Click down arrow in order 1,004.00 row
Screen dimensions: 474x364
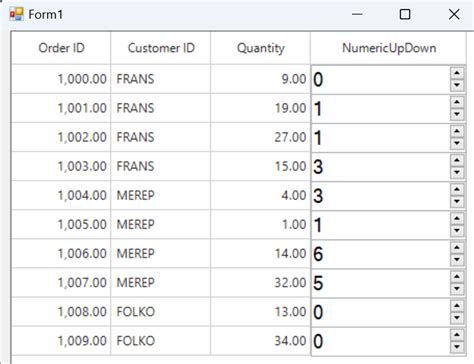457,202
